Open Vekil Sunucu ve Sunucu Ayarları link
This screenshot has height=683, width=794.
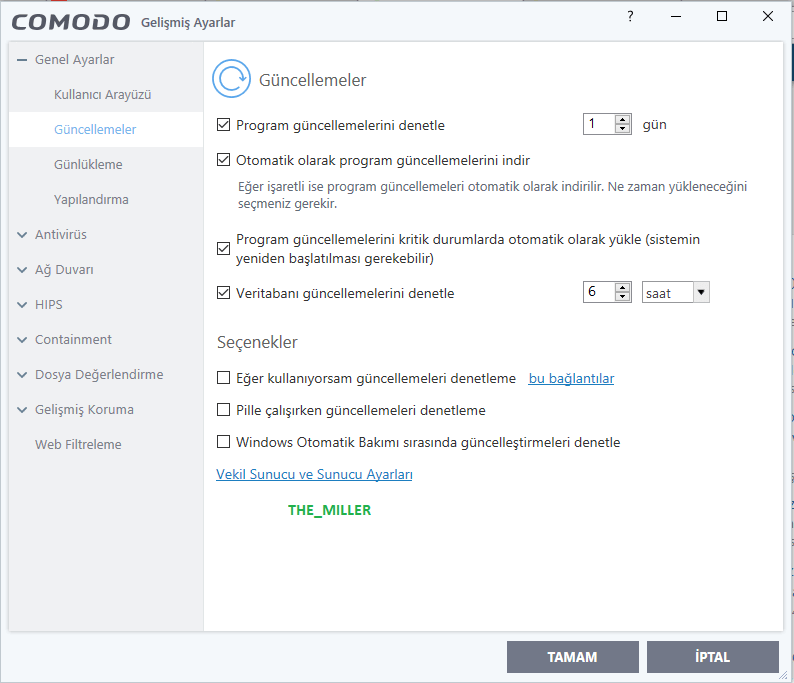[x=314, y=474]
